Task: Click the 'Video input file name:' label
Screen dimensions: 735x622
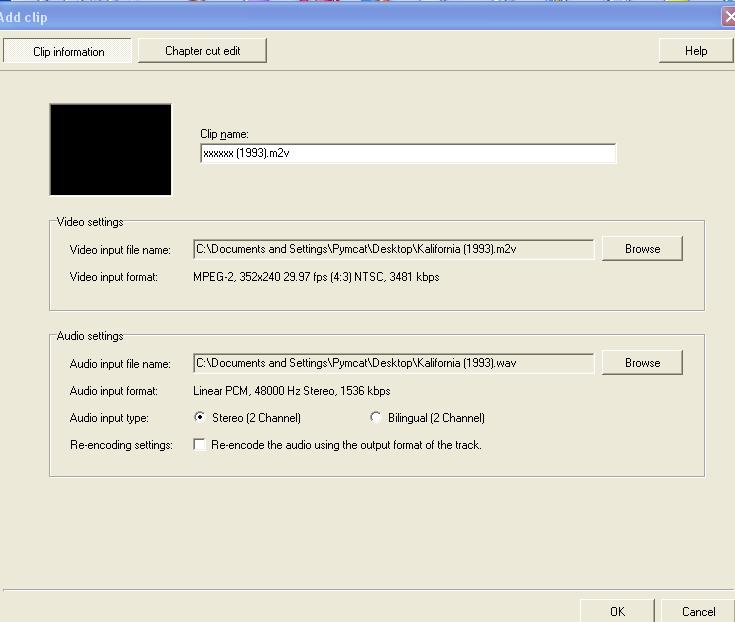Action: pos(120,250)
